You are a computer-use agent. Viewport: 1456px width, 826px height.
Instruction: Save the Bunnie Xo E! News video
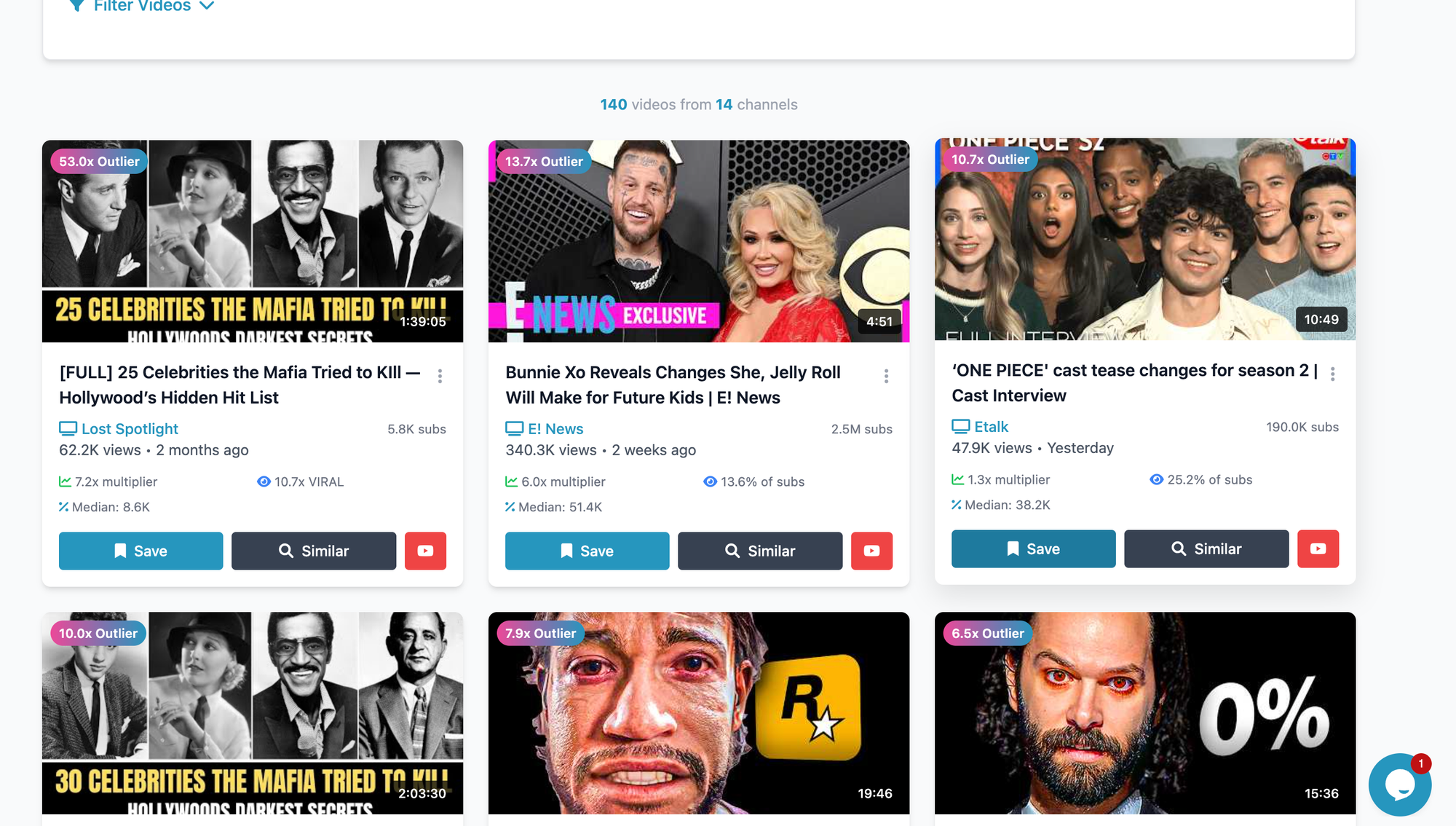(587, 551)
